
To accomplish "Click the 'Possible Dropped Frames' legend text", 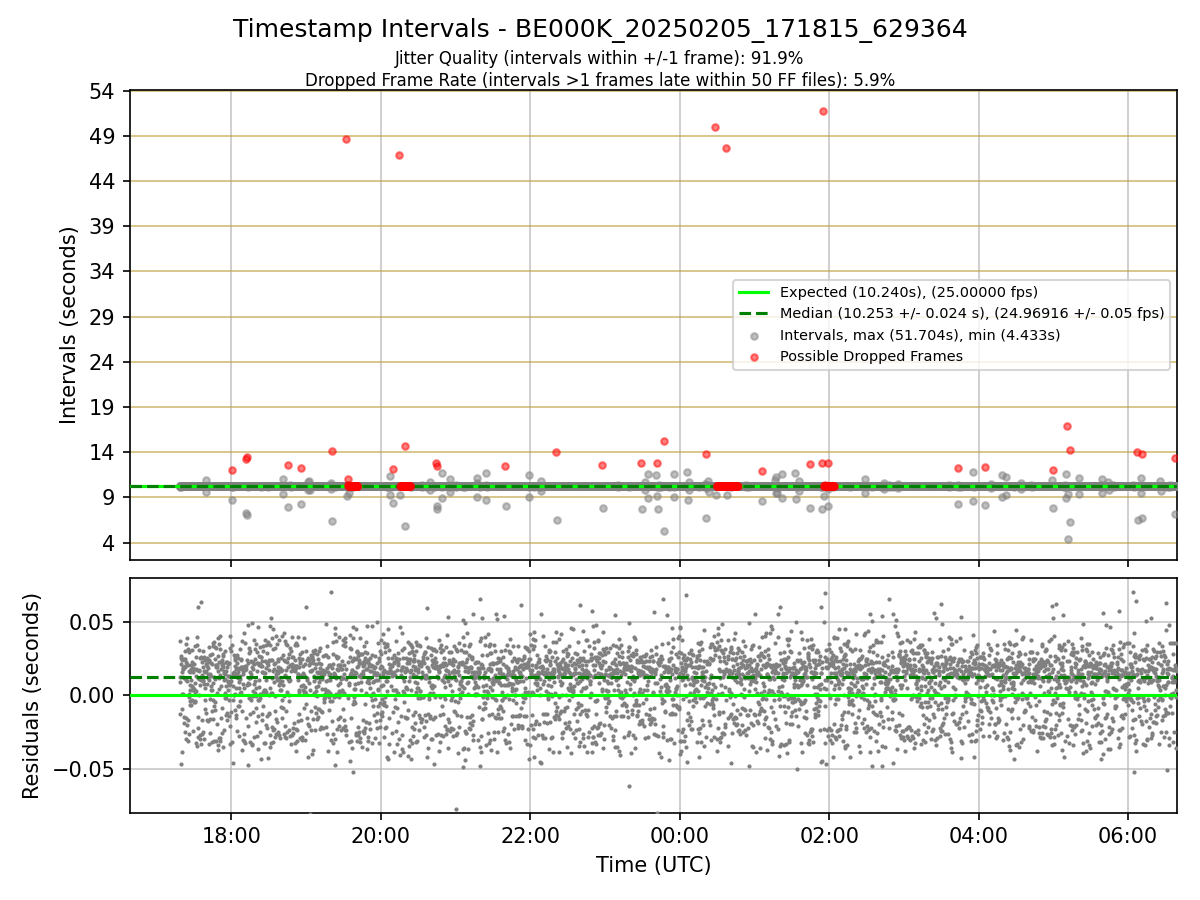I will 871,356.
